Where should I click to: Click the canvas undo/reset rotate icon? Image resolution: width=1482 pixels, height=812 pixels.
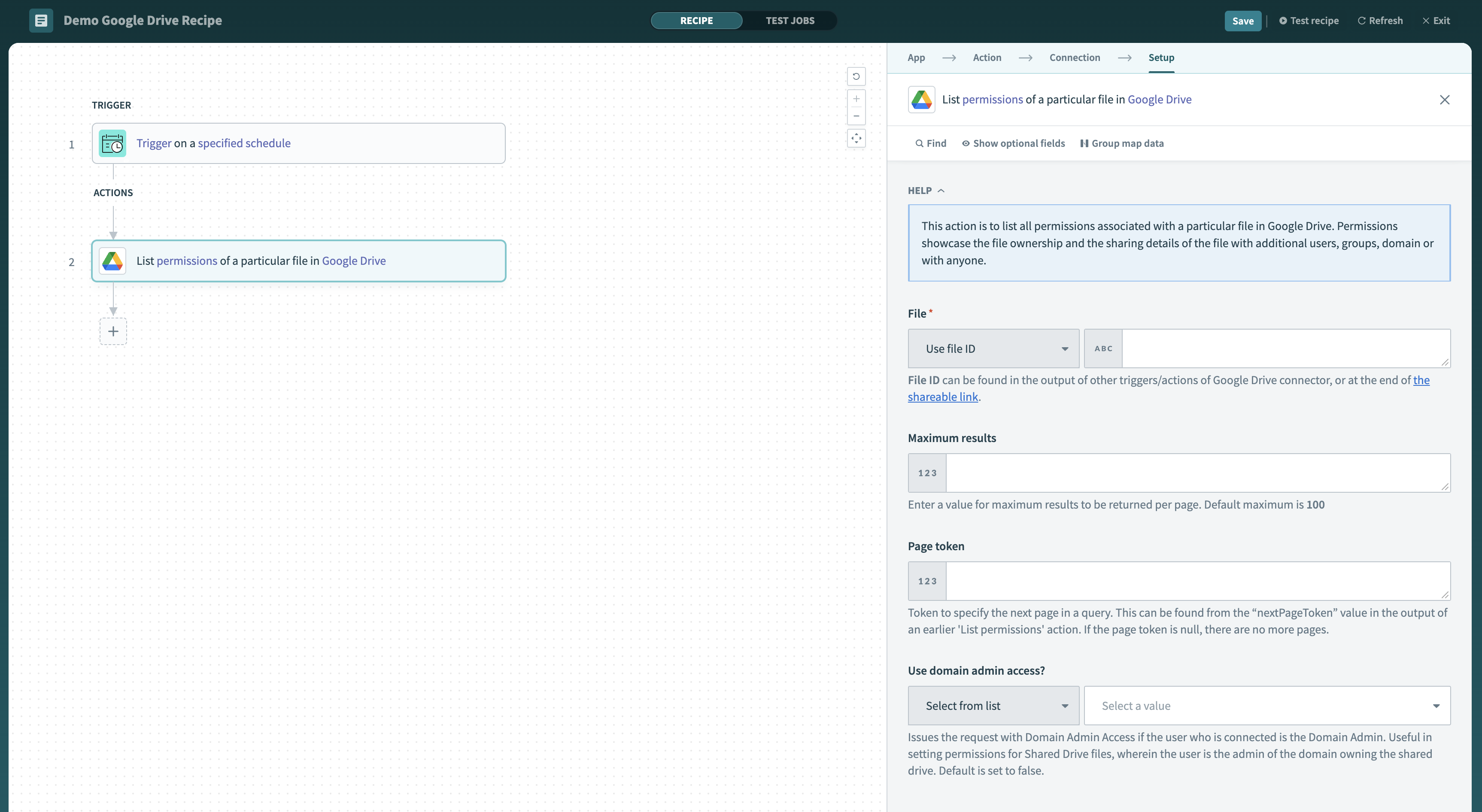coord(856,76)
